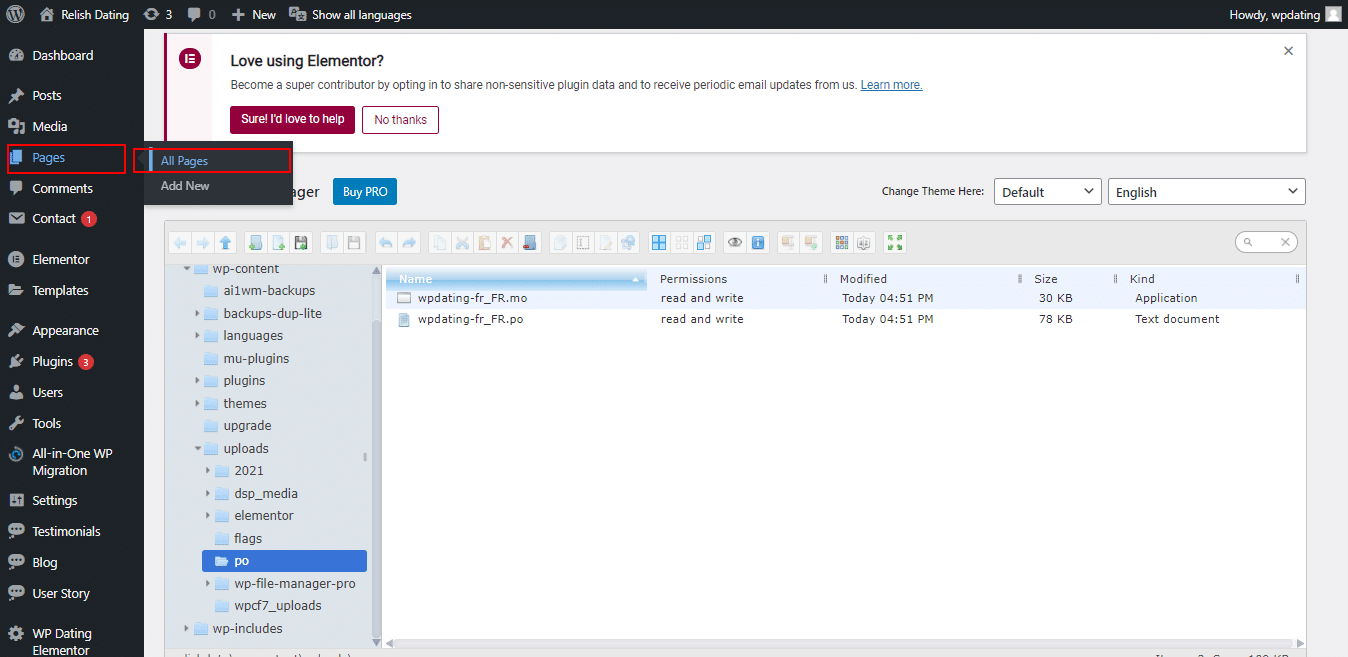1348x657 pixels.
Task: Follow the Learn more link
Action: tap(891, 85)
